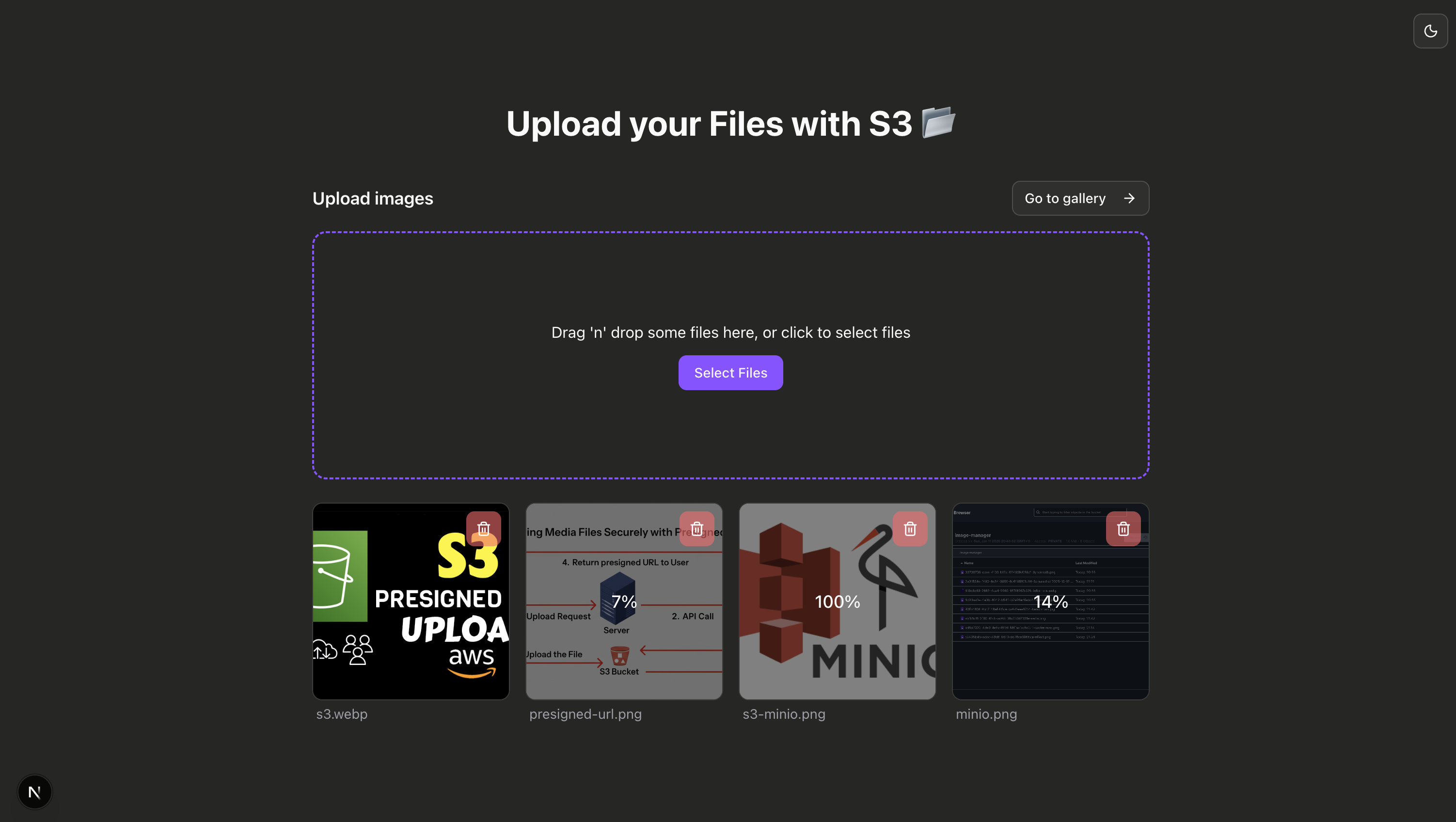Image resolution: width=1456 pixels, height=822 pixels.
Task: Click the 100% upload progress indicator
Action: coord(837,601)
